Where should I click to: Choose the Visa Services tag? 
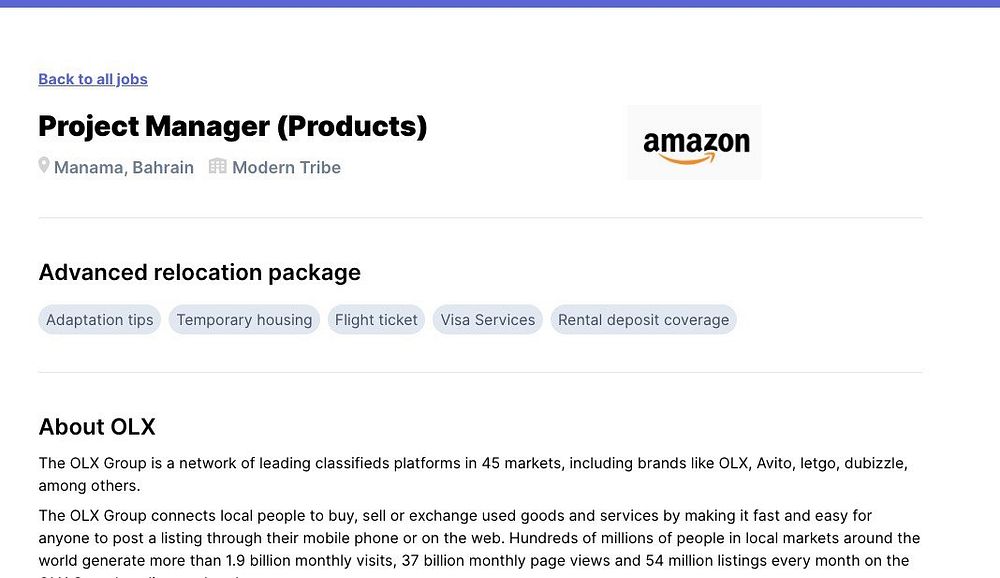click(x=488, y=320)
